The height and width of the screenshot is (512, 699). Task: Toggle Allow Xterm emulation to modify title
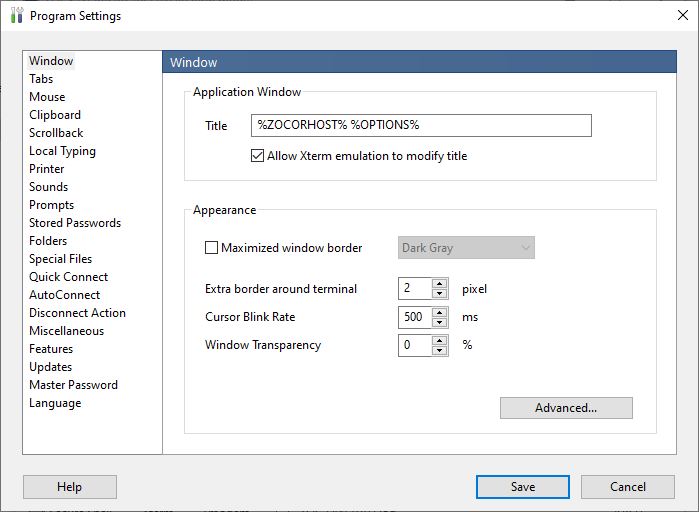pyautogui.click(x=257, y=156)
